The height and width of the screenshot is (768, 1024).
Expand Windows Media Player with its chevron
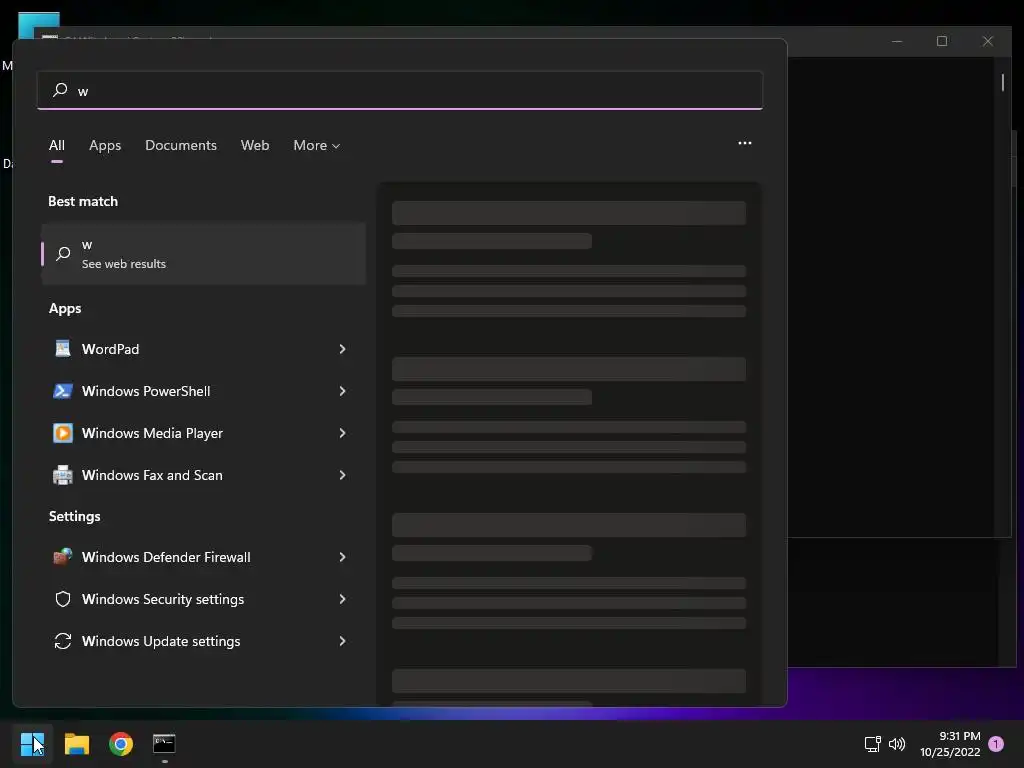342,433
